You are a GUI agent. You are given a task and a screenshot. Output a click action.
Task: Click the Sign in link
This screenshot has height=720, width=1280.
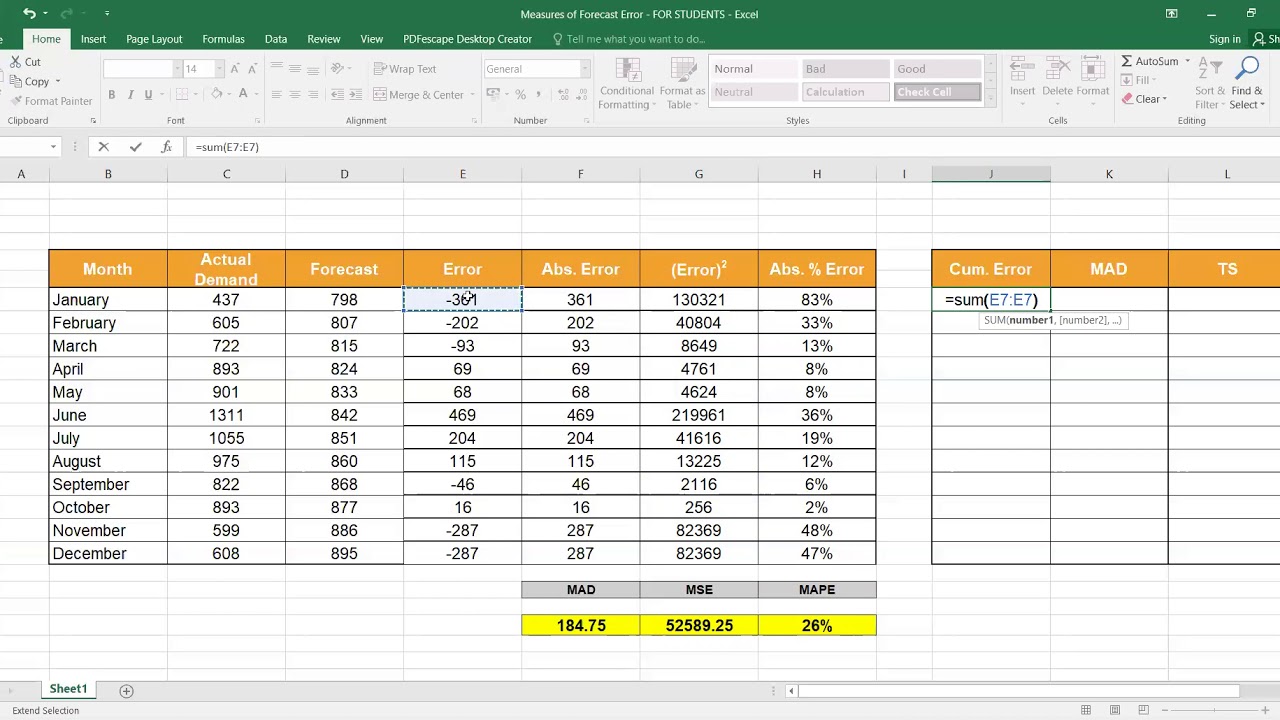(x=1224, y=39)
